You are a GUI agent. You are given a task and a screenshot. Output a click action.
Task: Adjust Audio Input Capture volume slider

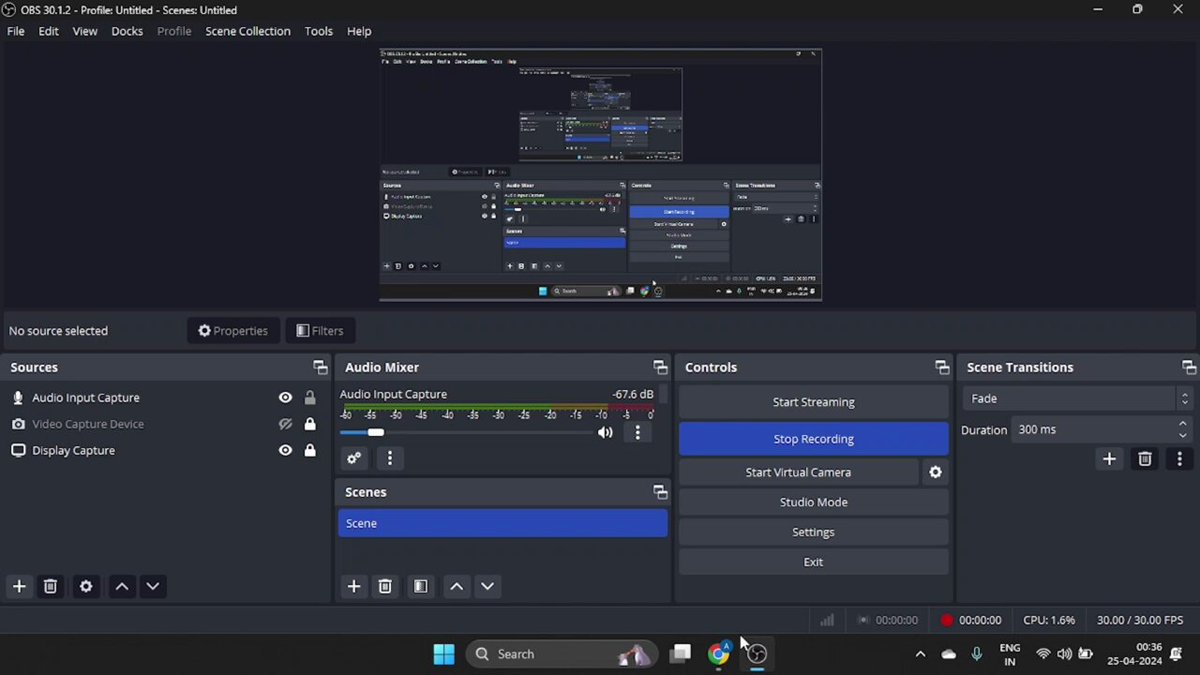tap(465, 432)
